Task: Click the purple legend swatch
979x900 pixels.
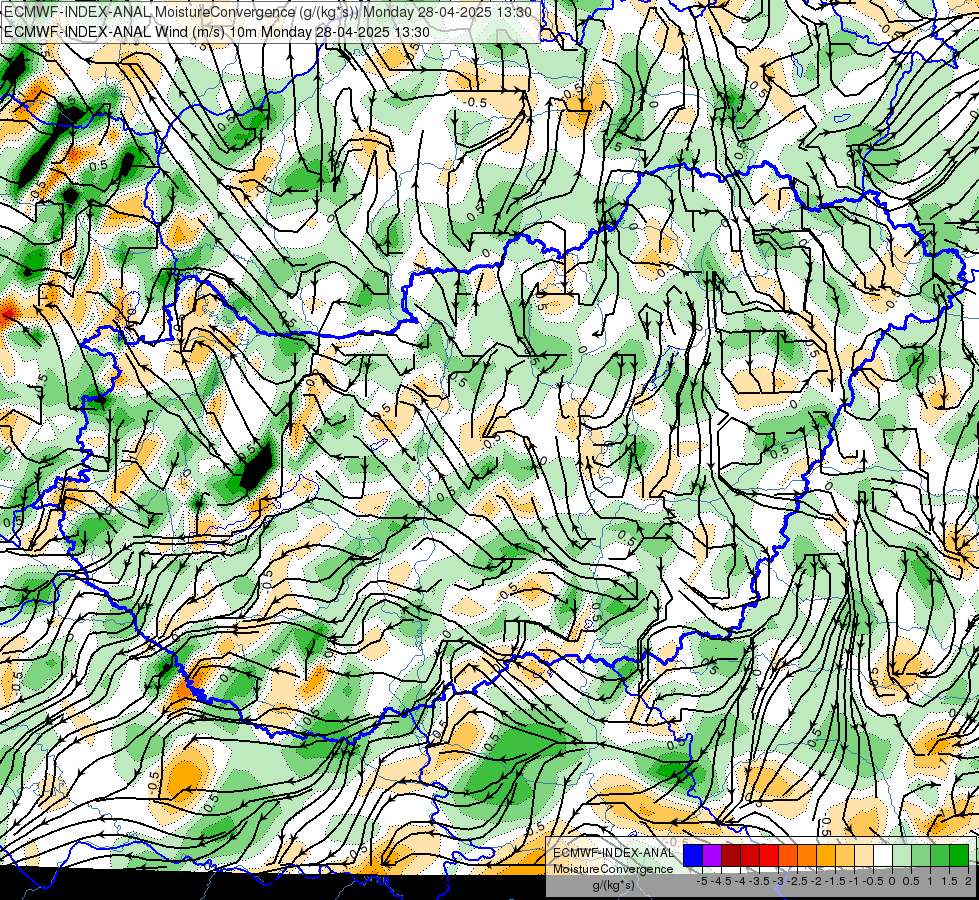Action: pos(712,855)
